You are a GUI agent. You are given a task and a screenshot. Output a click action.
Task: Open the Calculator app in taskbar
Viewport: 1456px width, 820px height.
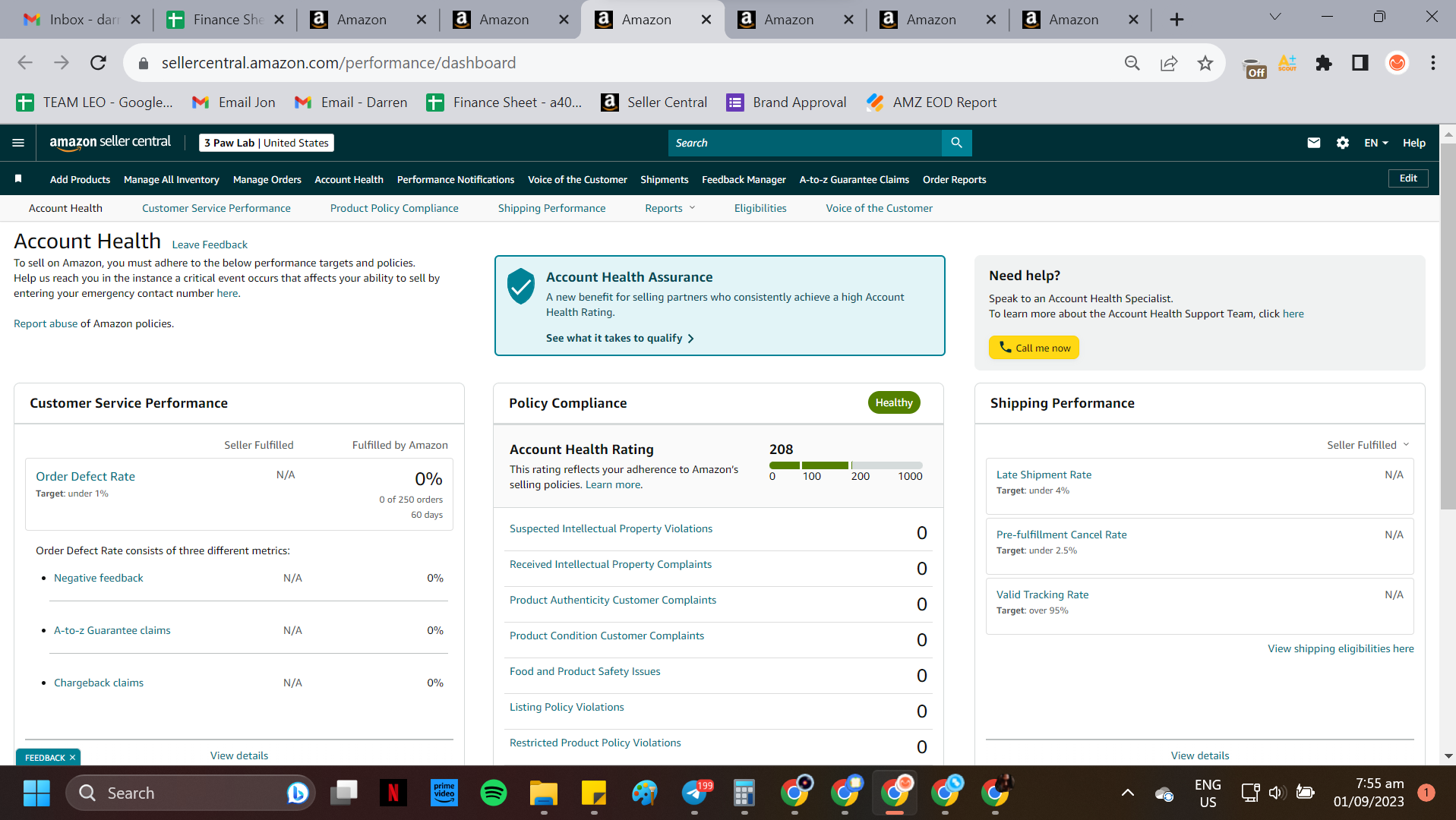tap(744, 793)
